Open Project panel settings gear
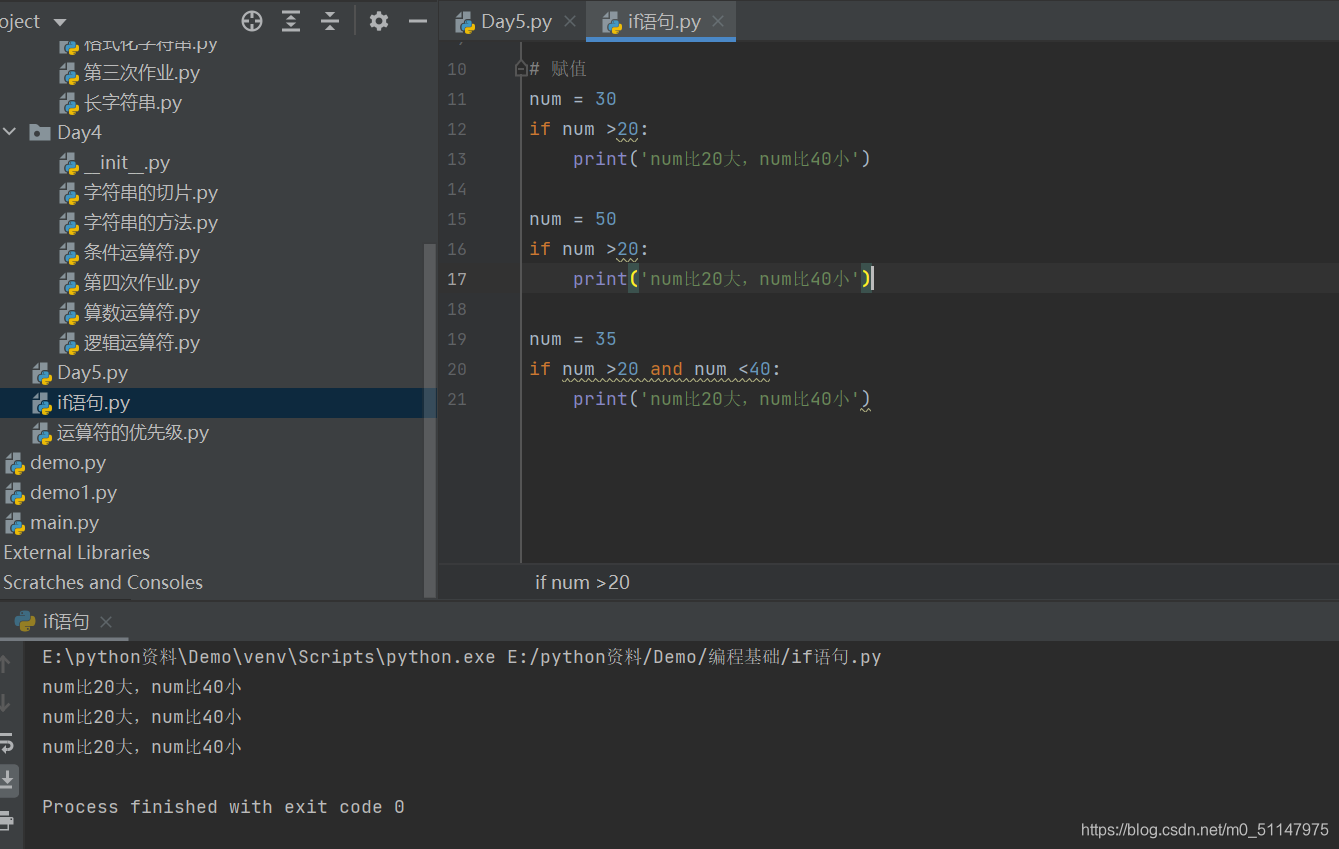The image size is (1339, 849). pyautogui.click(x=378, y=21)
